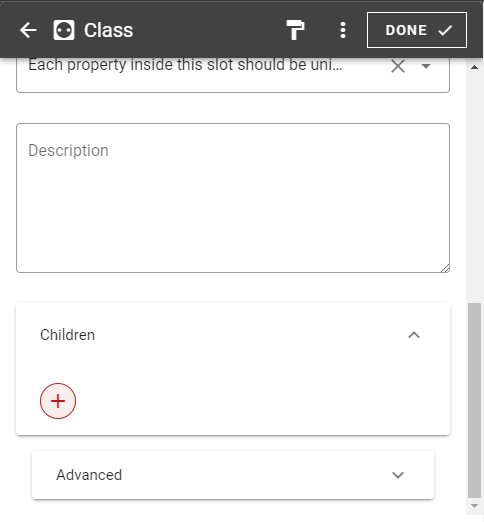Viewport: 484px width, 522px height.
Task: Click the Description resize handle corner
Action: pyautogui.click(x=445, y=268)
